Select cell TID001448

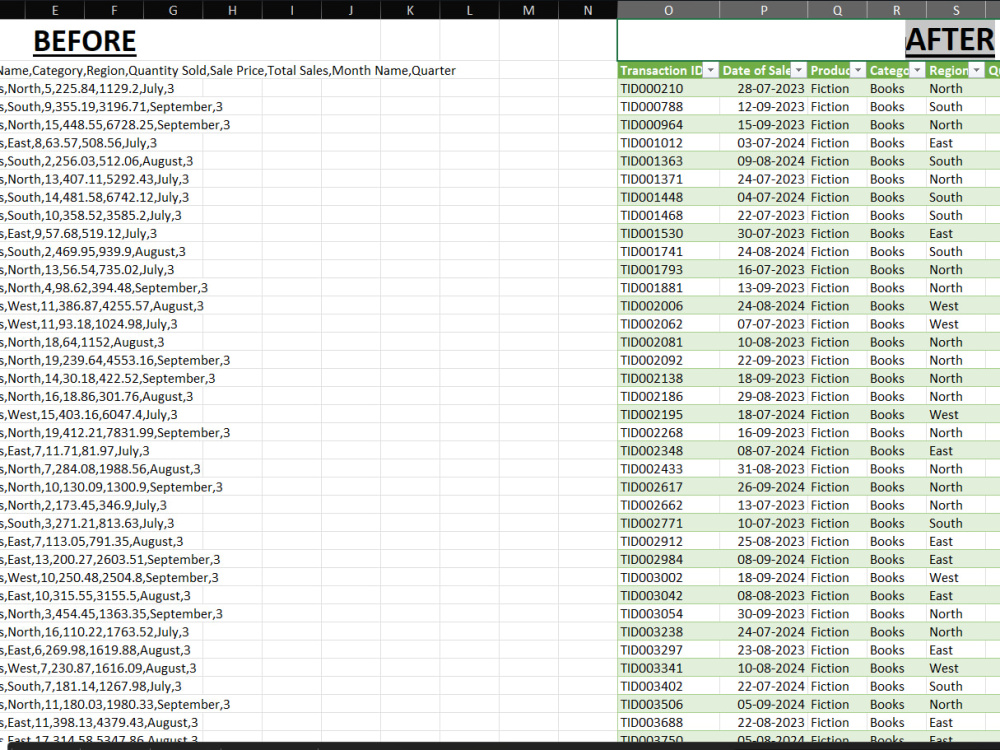point(668,198)
